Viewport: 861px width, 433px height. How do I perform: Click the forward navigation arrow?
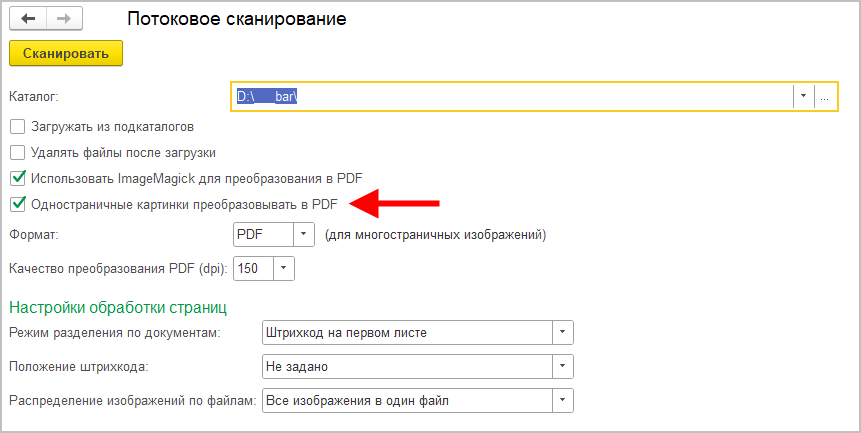click(61, 19)
